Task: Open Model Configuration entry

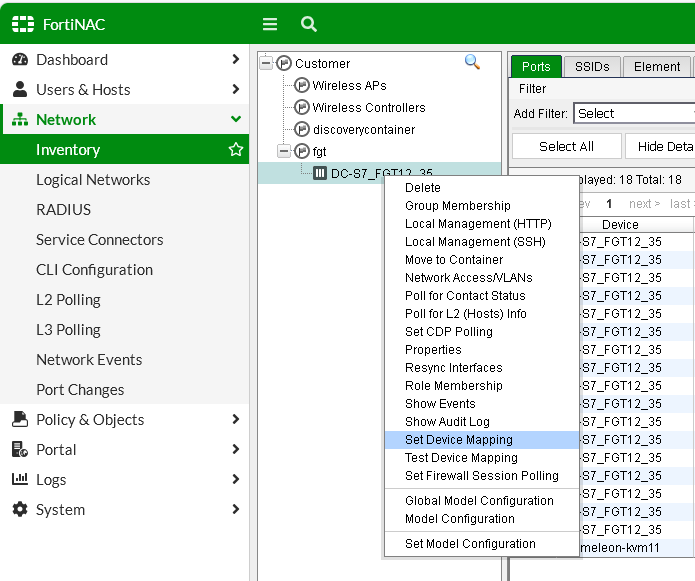Action: [482, 519]
